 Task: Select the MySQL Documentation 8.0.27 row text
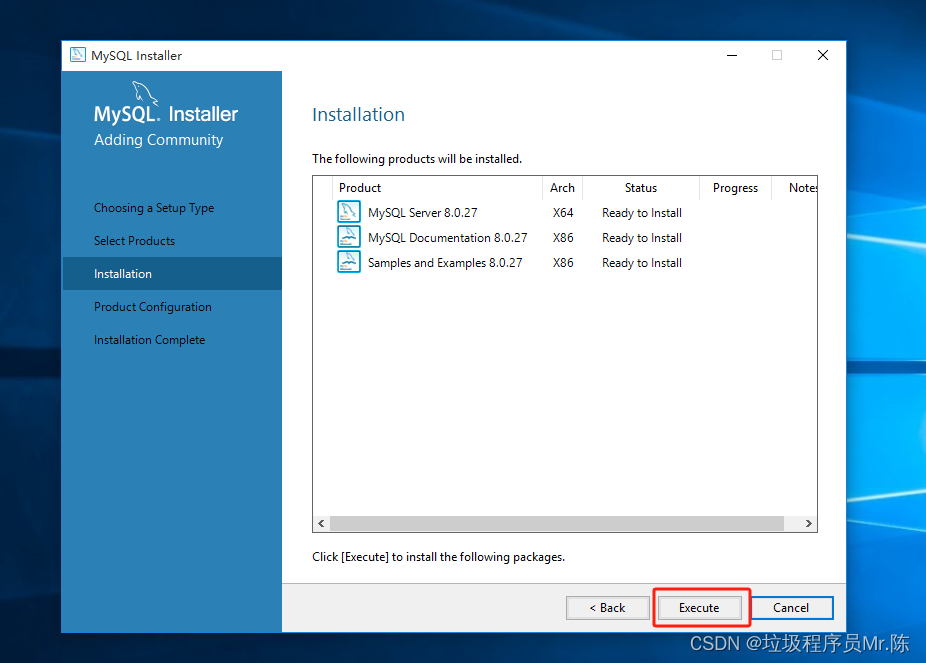[448, 237]
